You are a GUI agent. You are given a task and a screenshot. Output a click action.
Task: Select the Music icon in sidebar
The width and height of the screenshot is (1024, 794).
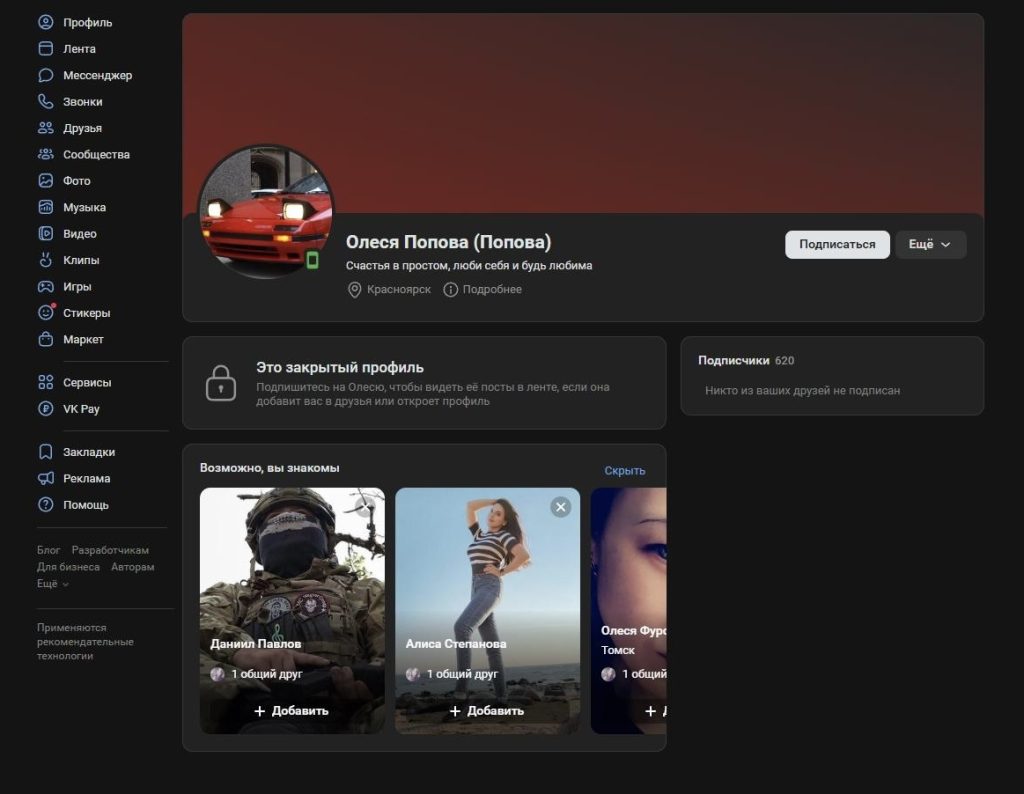pyautogui.click(x=45, y=207)
